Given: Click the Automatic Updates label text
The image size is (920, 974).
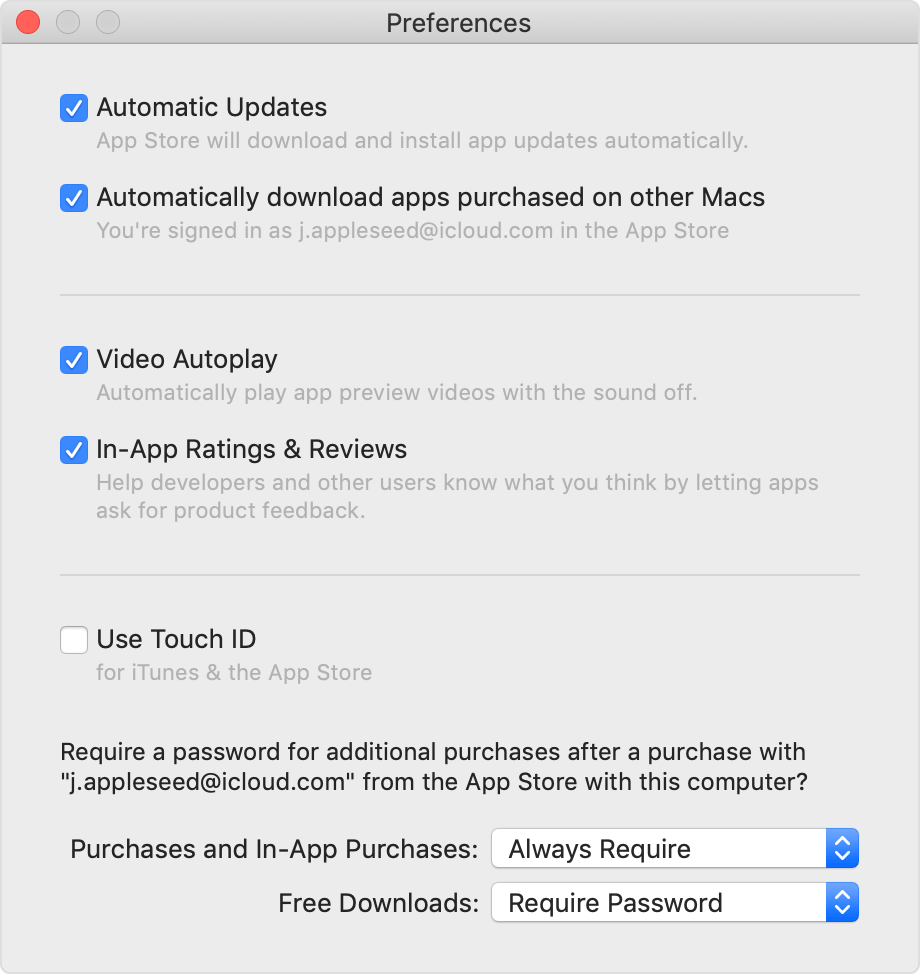Looking at the screenshot, I should 212,107.
